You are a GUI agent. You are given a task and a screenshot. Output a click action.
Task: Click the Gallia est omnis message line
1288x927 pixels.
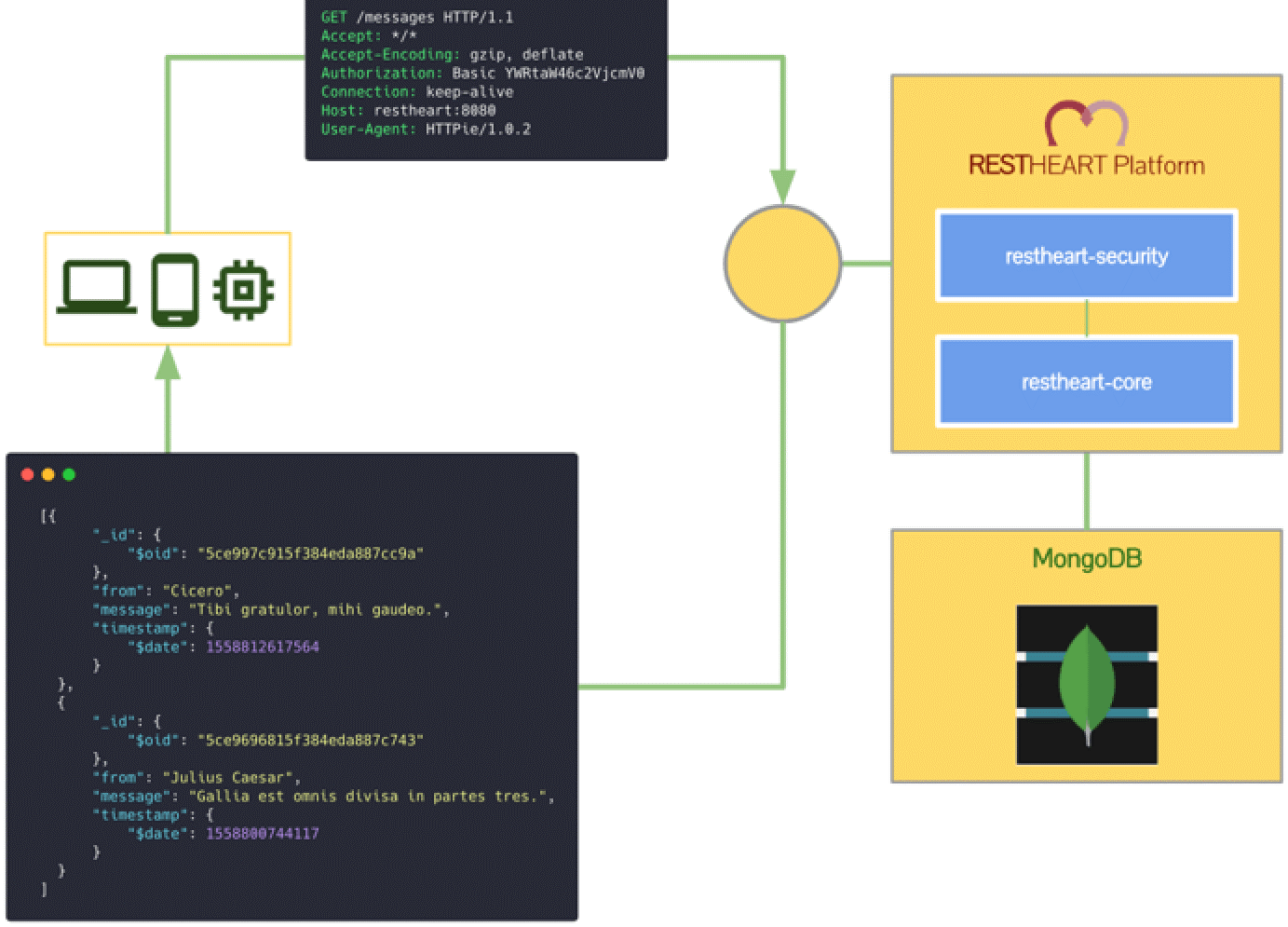(323, 797)
